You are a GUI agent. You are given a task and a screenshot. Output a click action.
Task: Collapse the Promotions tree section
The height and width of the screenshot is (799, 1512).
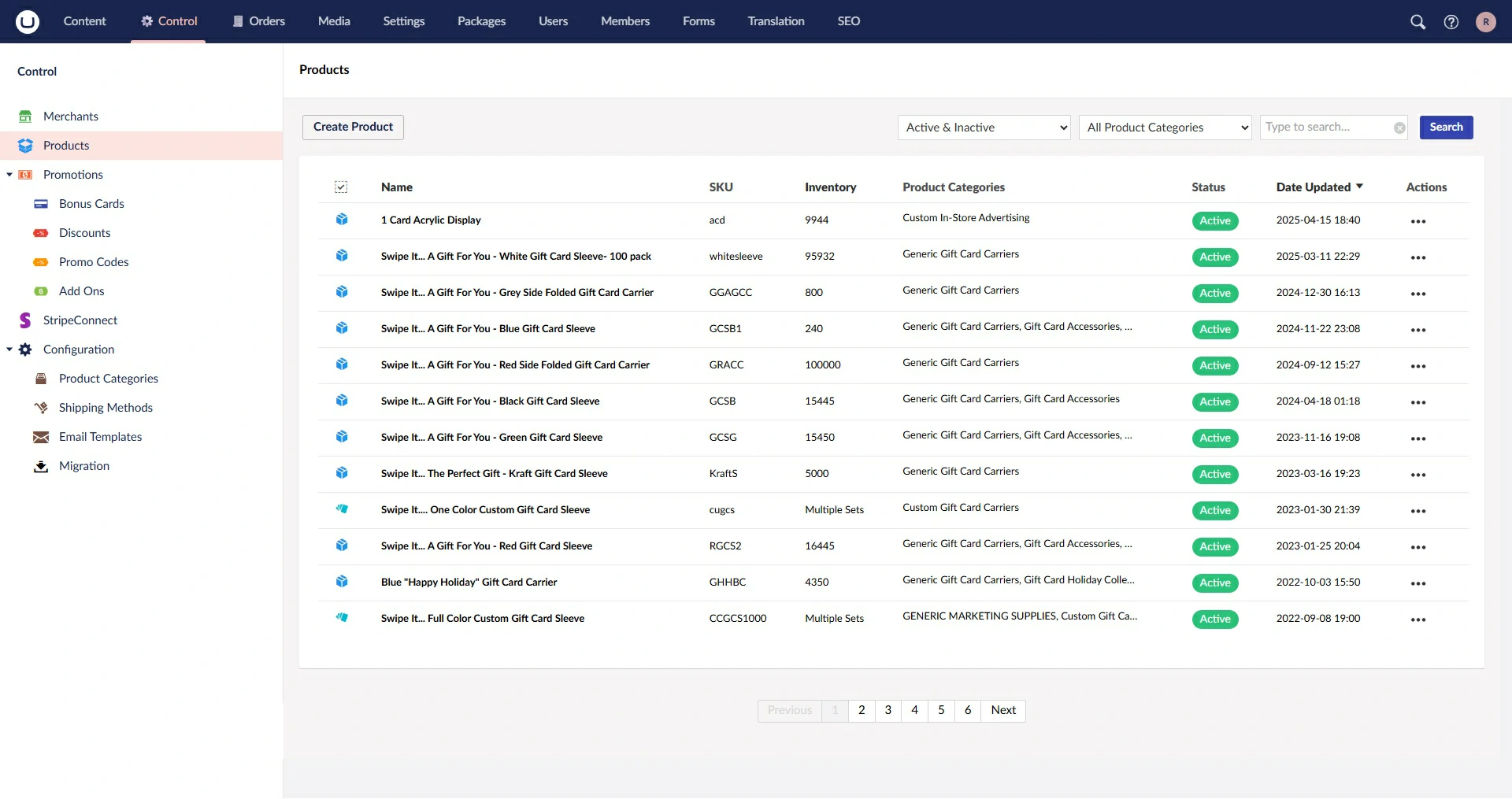pyautogui.click(x=9, y=175)
